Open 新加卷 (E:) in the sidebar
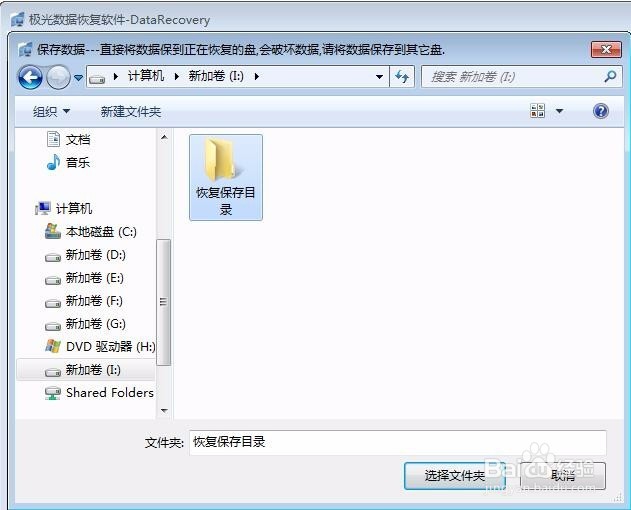631x510 pixels. point(95,278)
